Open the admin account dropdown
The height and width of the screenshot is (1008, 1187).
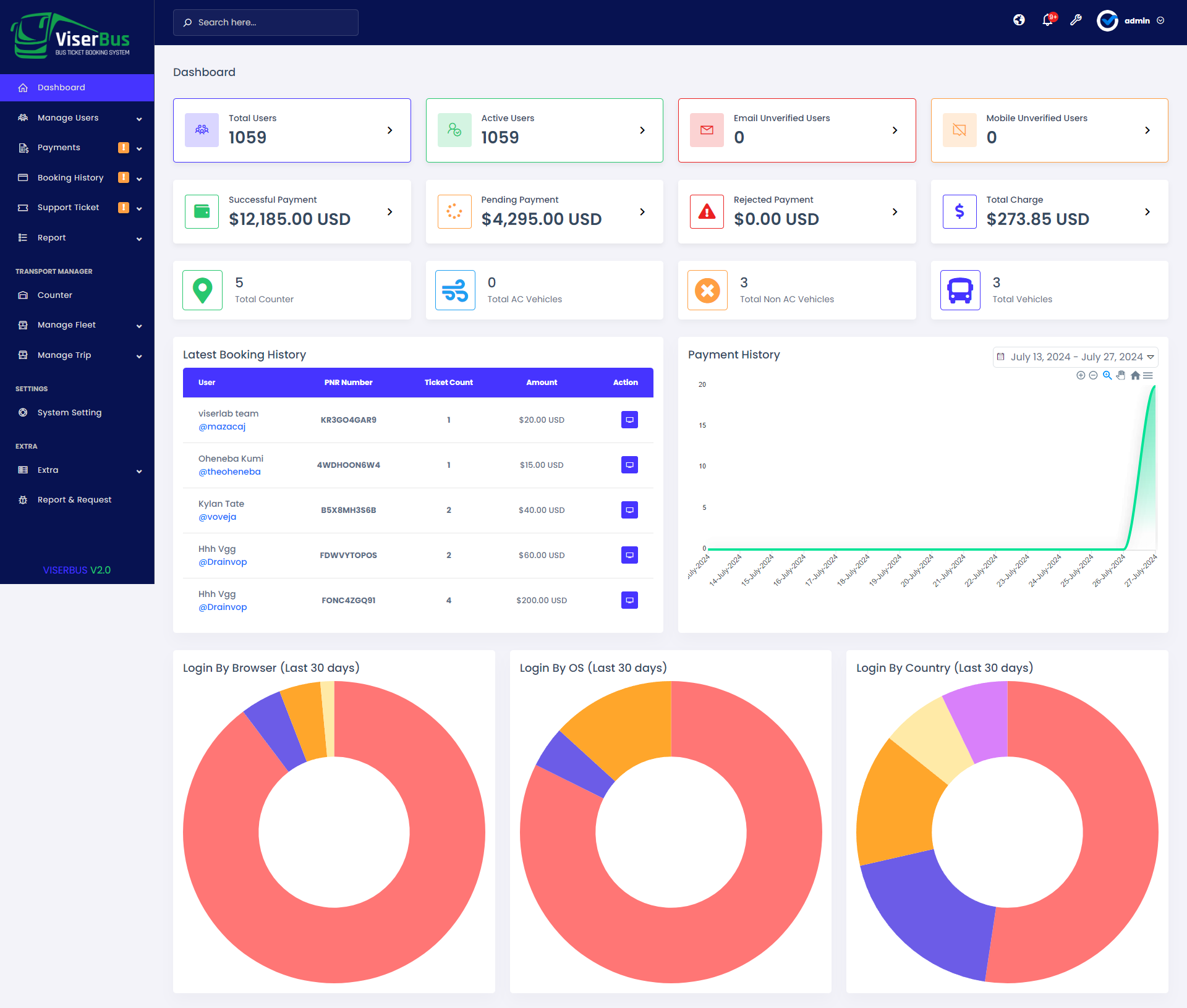tap(1138, 20)
